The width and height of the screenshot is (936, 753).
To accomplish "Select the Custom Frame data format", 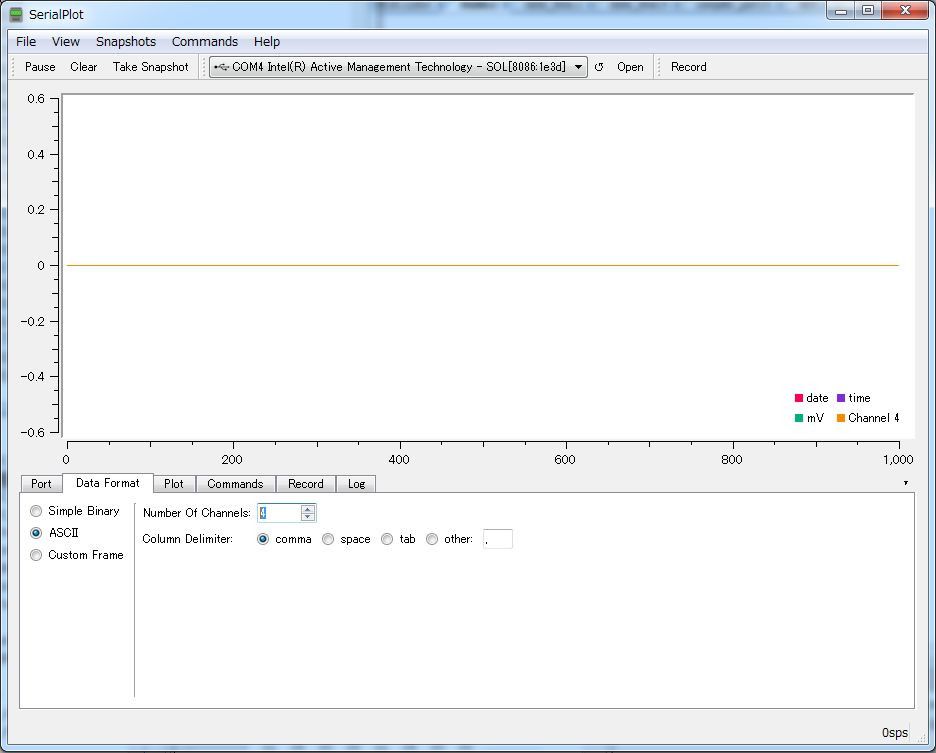I will click(36, 555).
